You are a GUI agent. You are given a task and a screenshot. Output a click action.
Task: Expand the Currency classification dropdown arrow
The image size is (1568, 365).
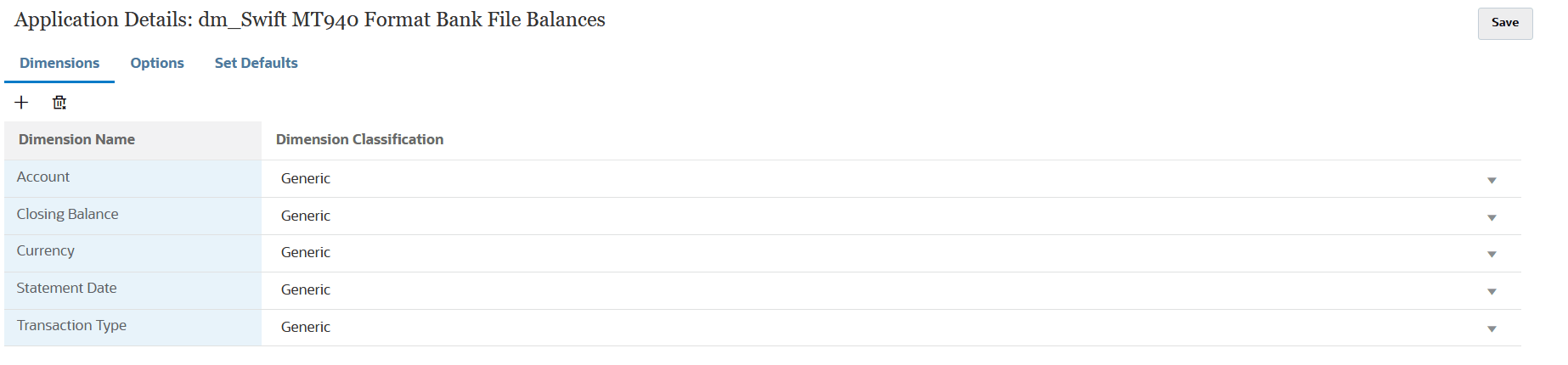click(1492, 254)
